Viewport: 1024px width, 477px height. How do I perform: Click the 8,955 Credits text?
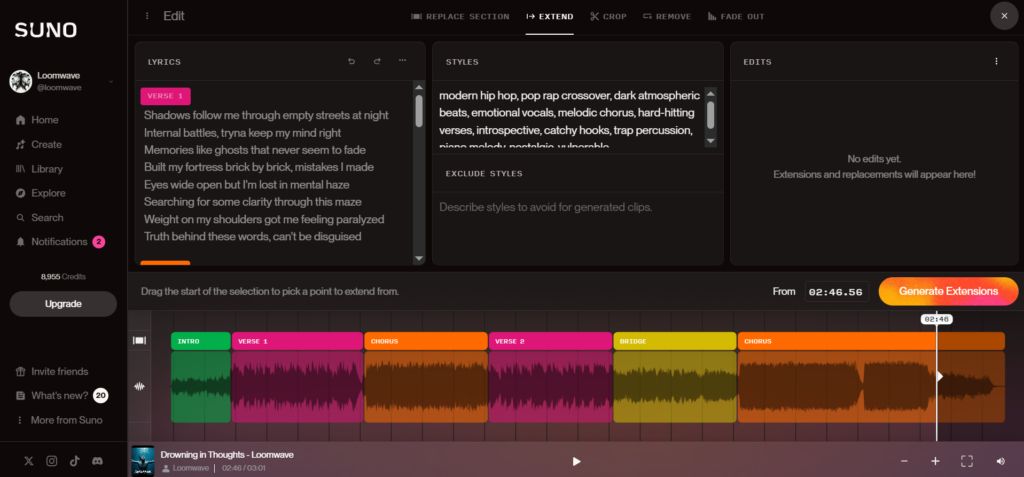(x=63, y=276)
